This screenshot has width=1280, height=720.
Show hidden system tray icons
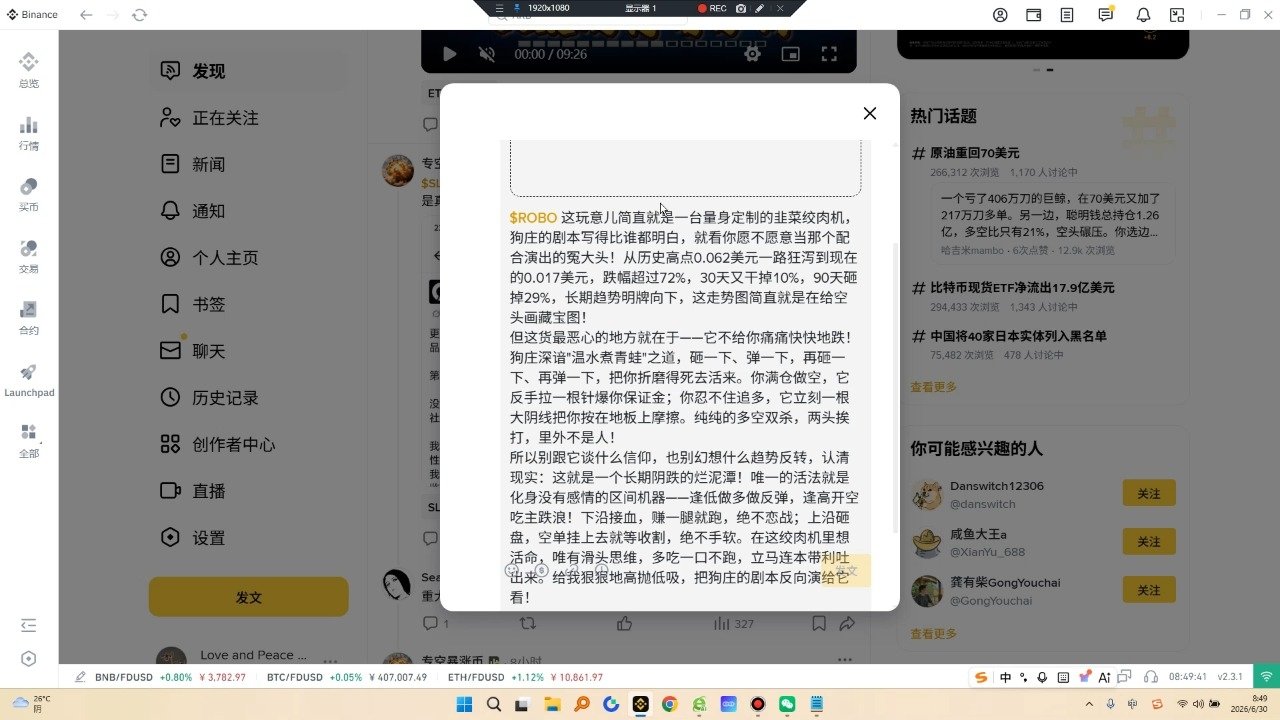1091,704
